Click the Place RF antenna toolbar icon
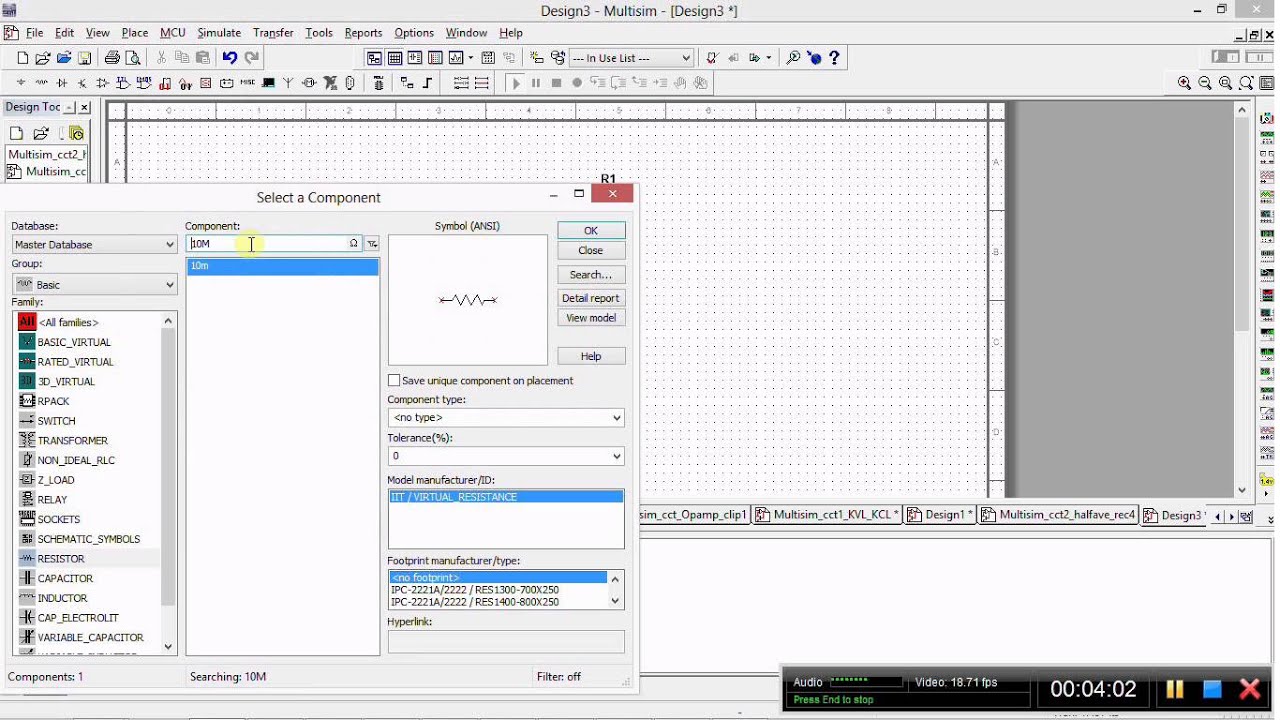The height and width of the screenshot is (720, 1280). [x=288, y=83]
